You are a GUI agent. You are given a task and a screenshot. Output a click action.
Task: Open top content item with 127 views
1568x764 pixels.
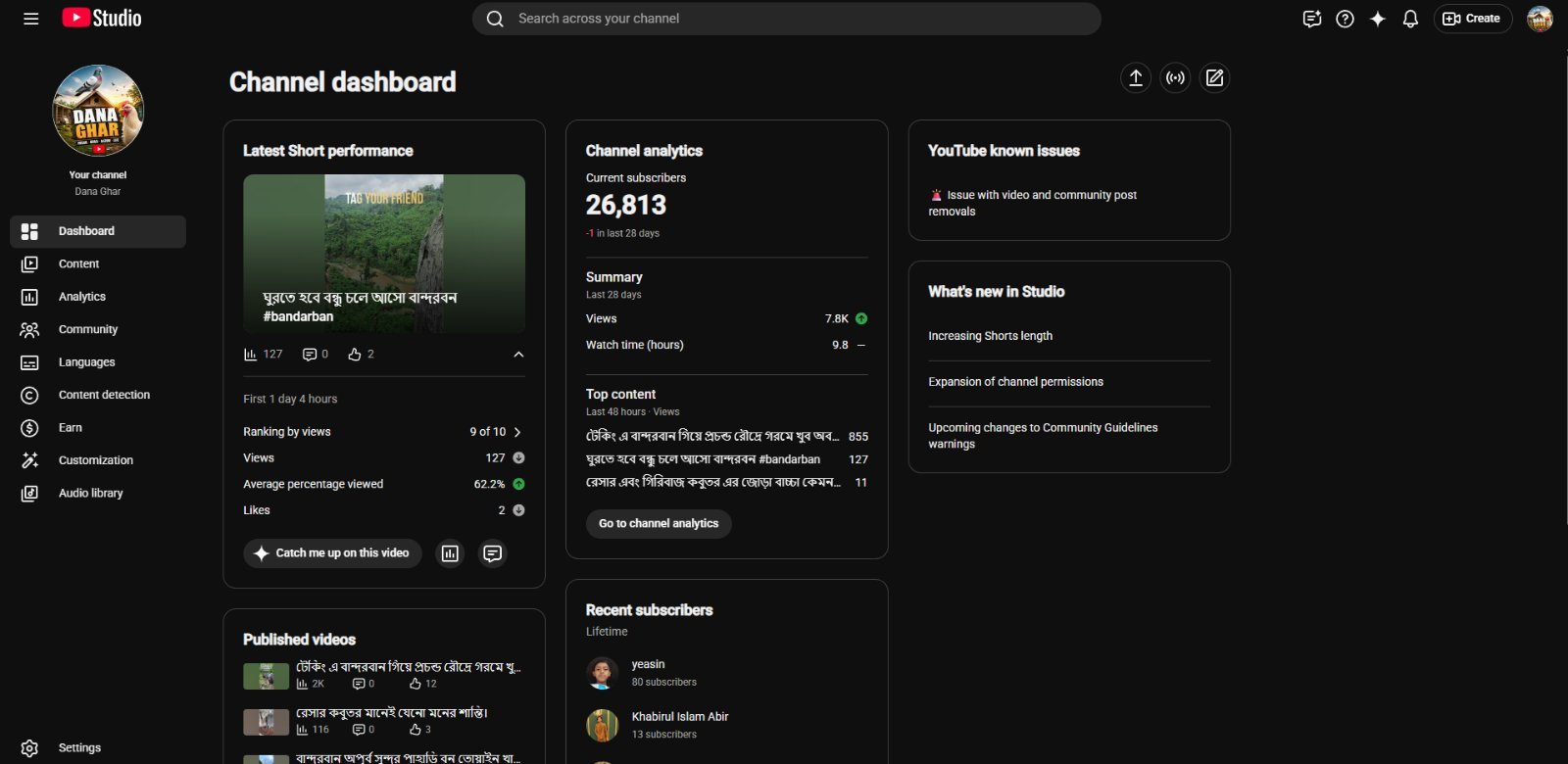727,459
